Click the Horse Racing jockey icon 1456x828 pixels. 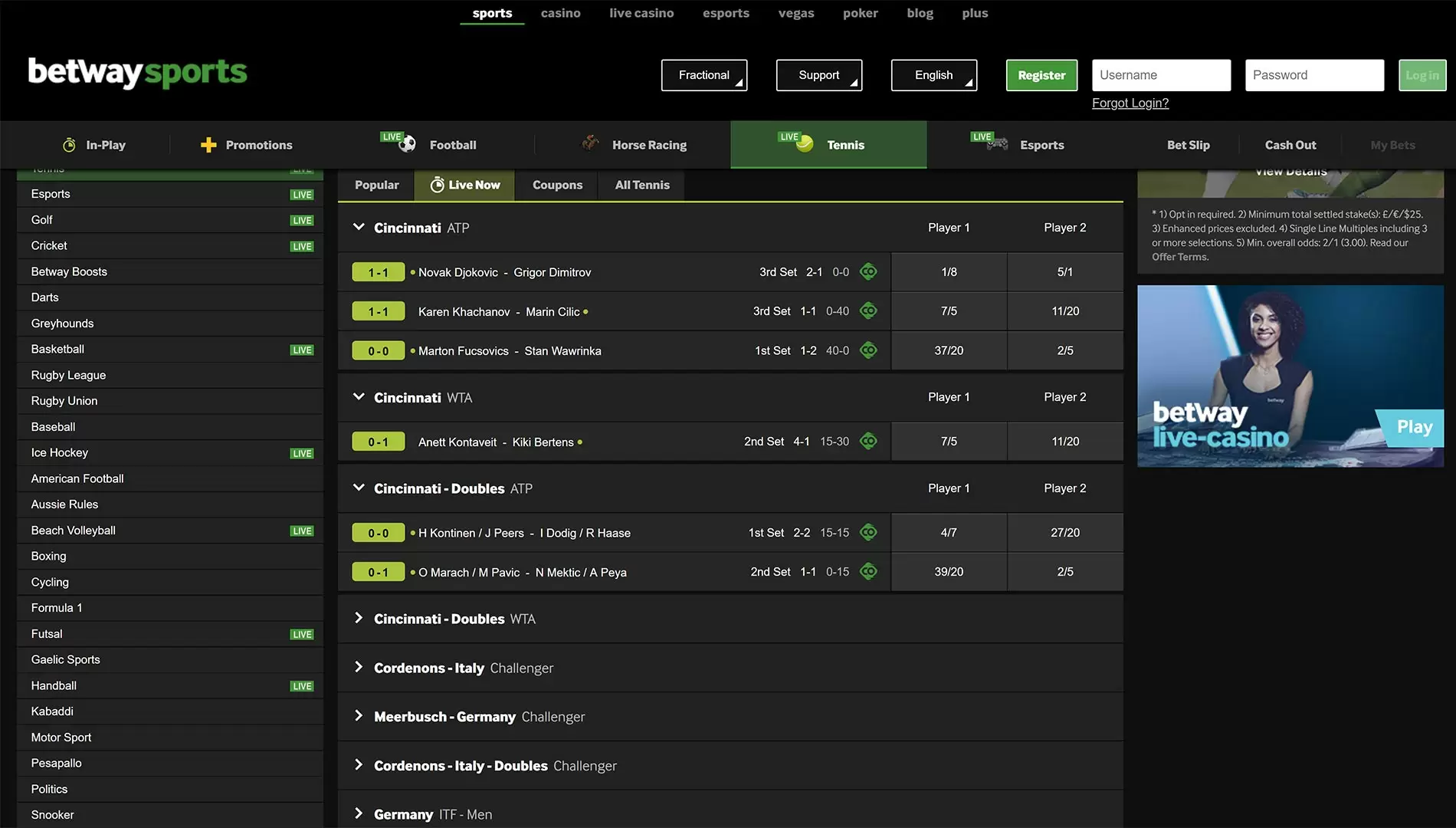590,143
